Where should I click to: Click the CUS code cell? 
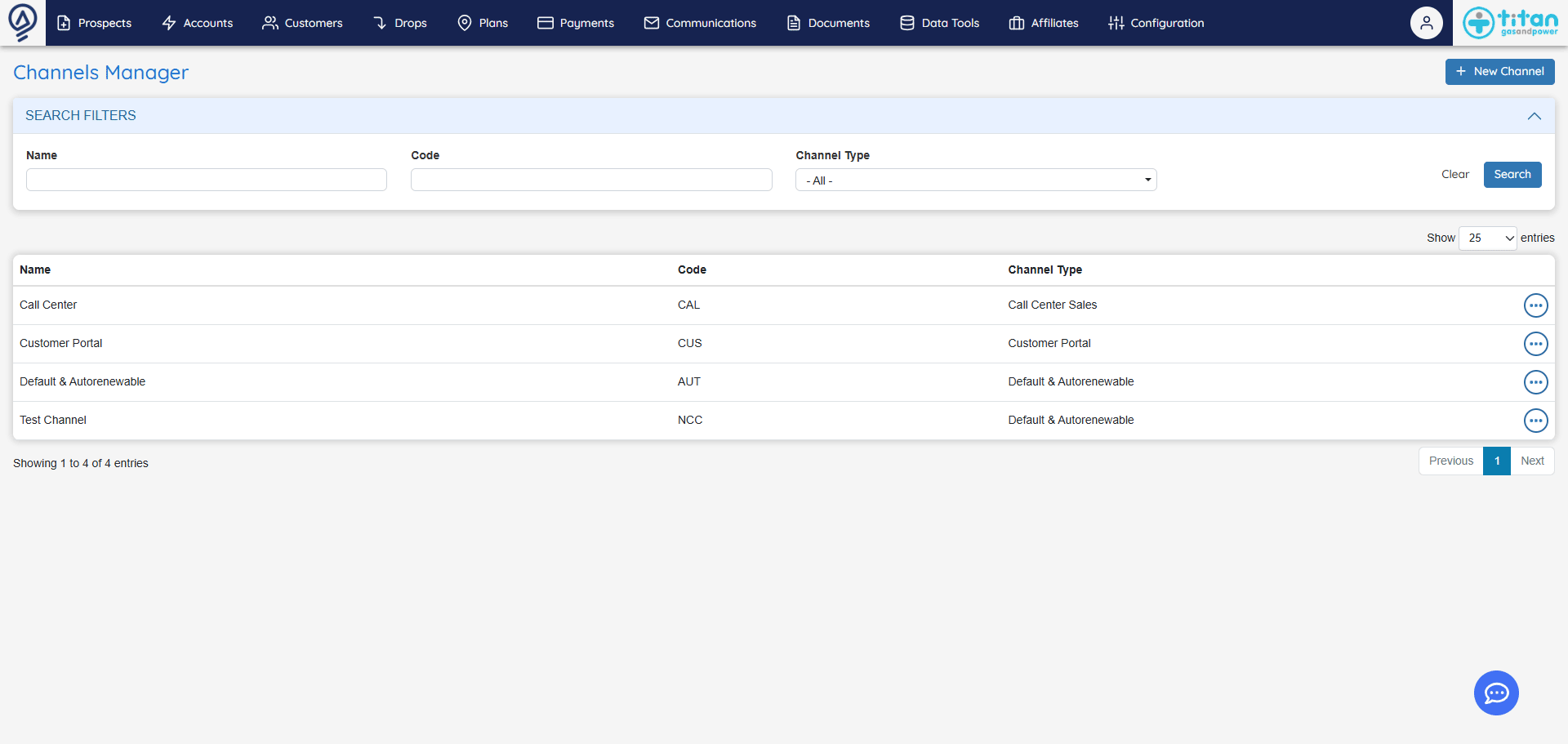pyautogui.click(x=689, y=343)
